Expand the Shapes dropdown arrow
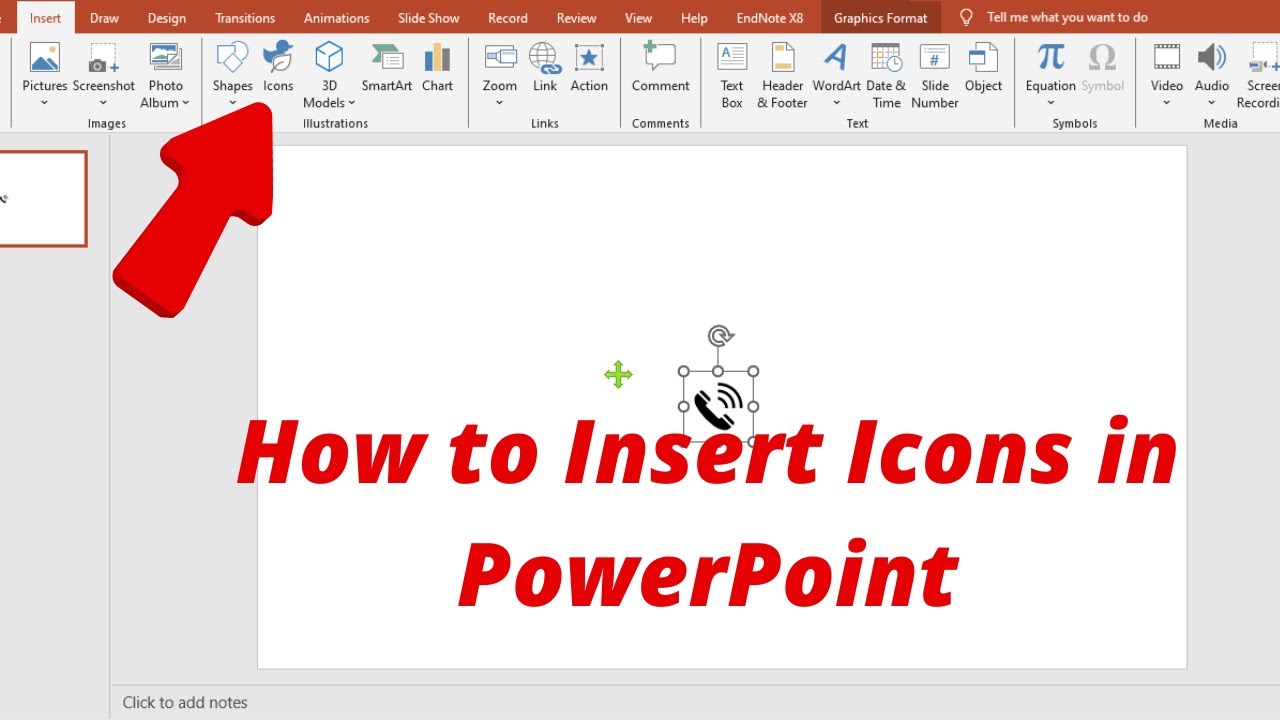 232,103
